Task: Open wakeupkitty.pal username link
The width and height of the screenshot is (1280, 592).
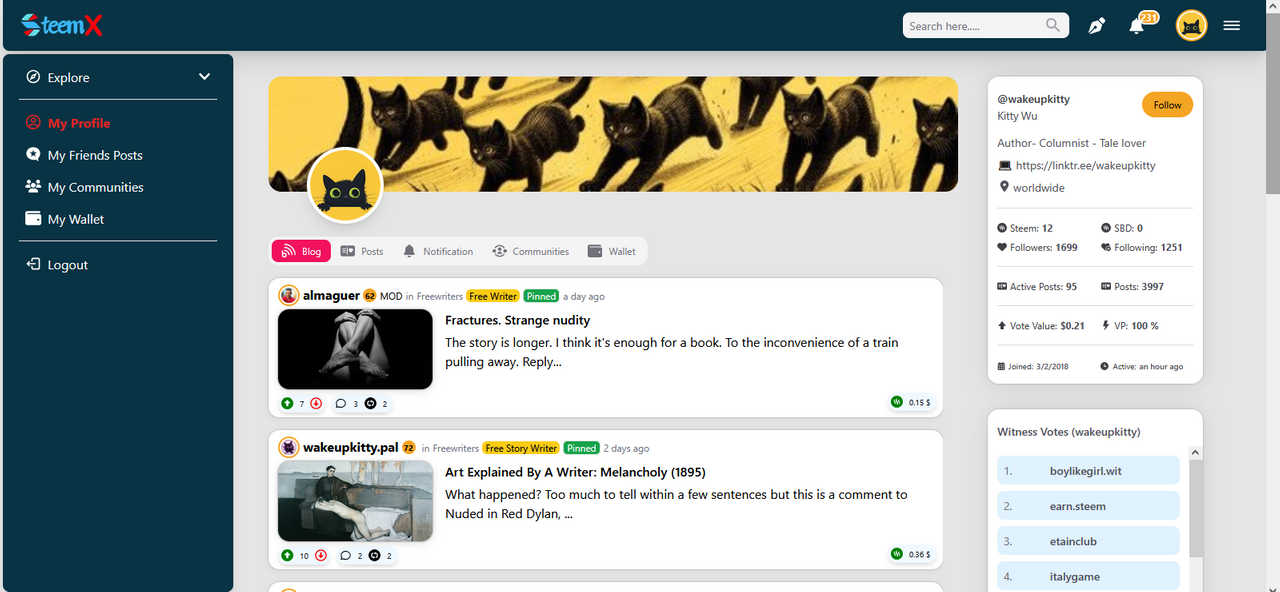Action: [350, 447]
